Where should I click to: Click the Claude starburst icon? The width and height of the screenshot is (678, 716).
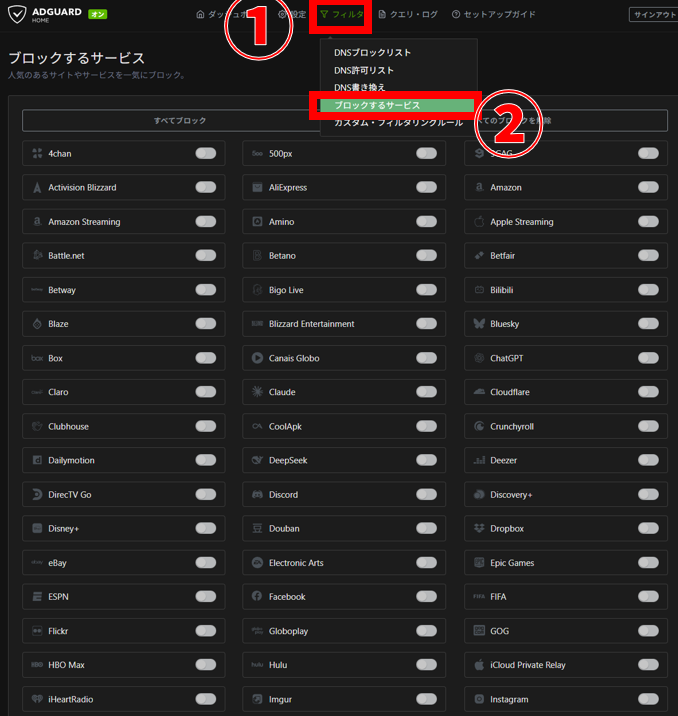tap(258, 392)
